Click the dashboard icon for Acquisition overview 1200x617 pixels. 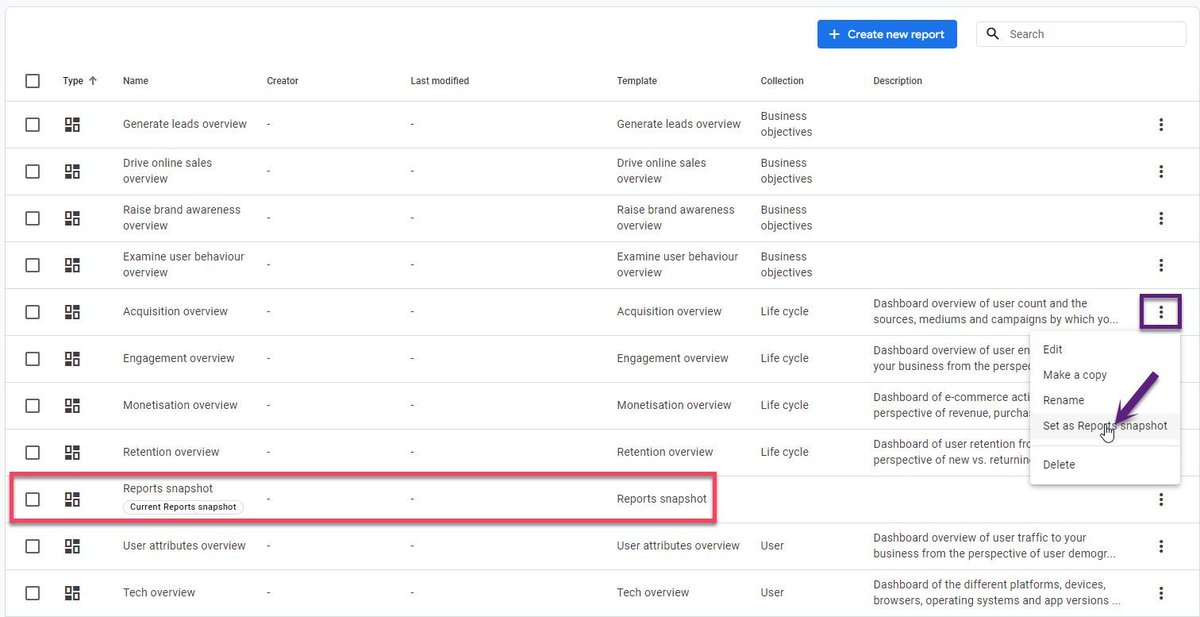tap(72, 312)
